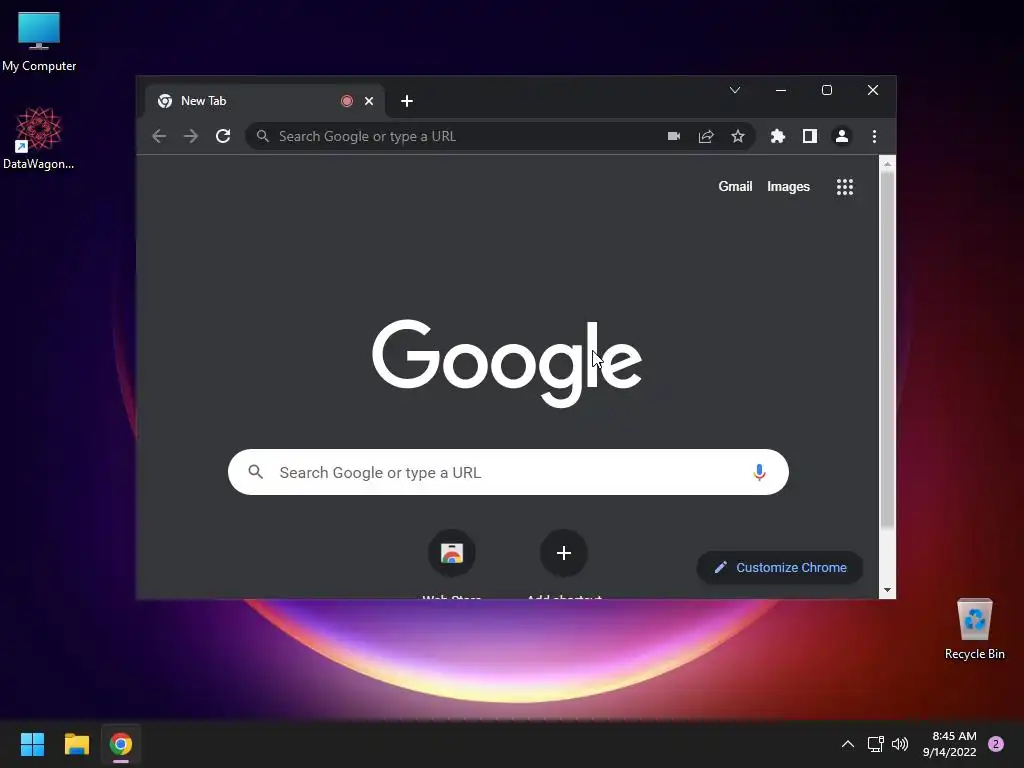Reload the current page
This screenshot has height=768, width=1024.
223,136
